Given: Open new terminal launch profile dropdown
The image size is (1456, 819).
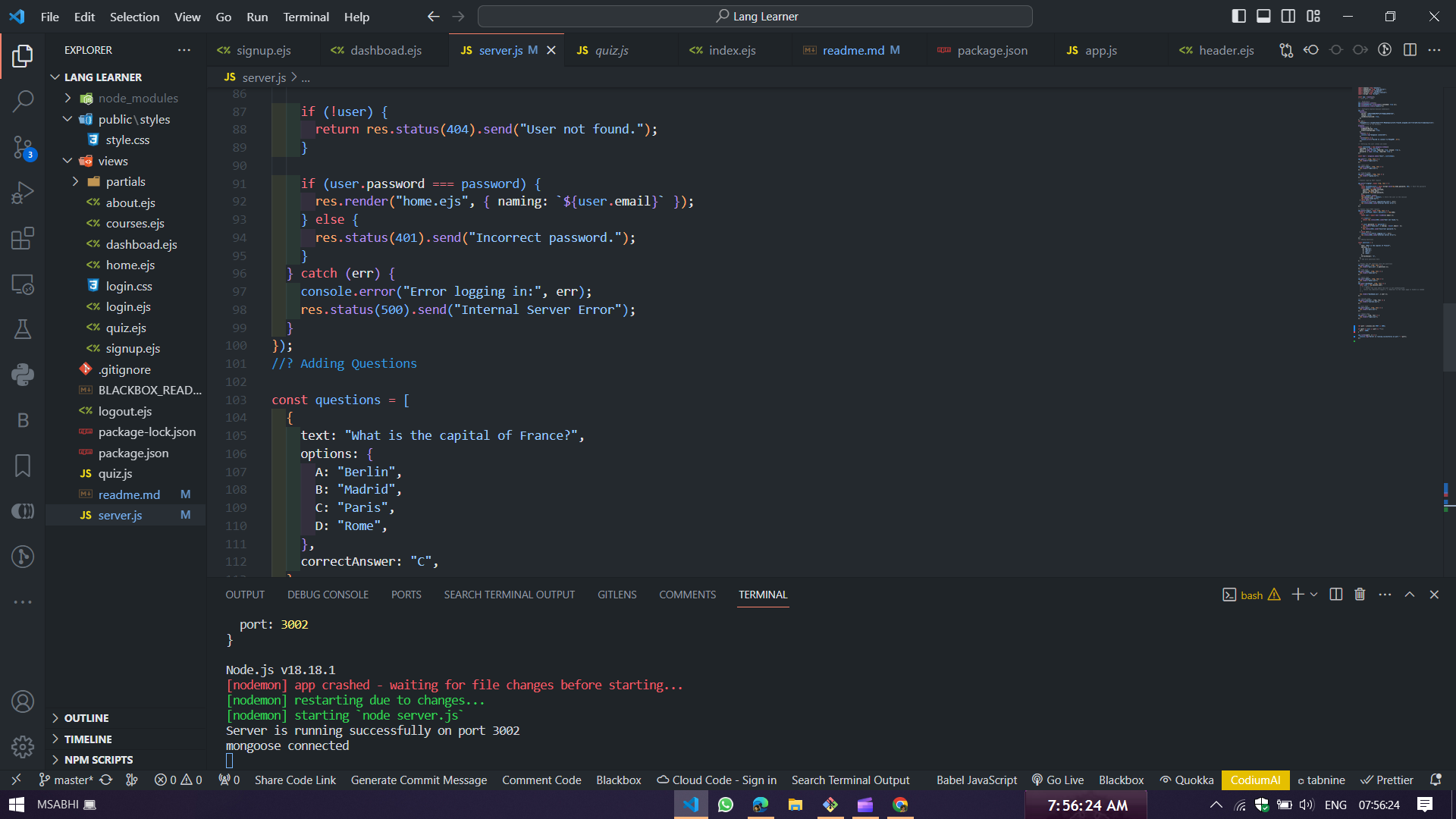Looking at the screenshot, I should (1314, 595).
